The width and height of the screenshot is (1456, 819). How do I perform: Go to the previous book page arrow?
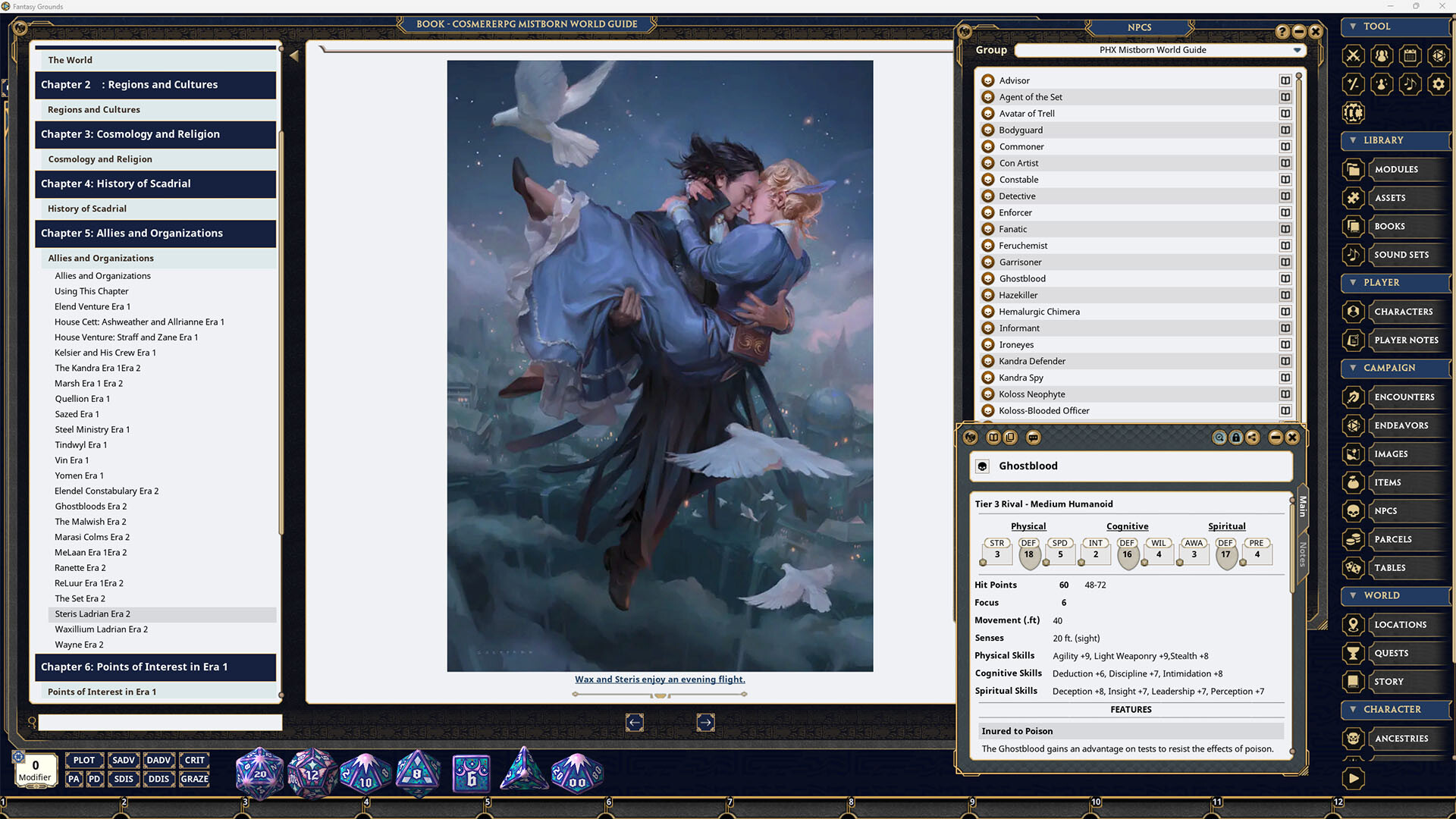point(635,723)
